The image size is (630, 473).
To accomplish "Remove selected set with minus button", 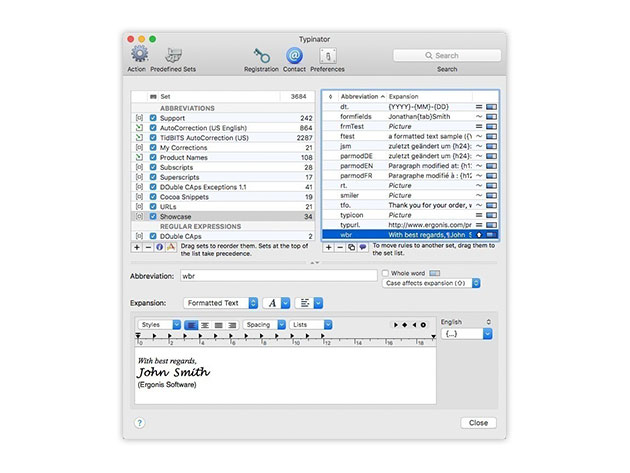I will 148,247.
